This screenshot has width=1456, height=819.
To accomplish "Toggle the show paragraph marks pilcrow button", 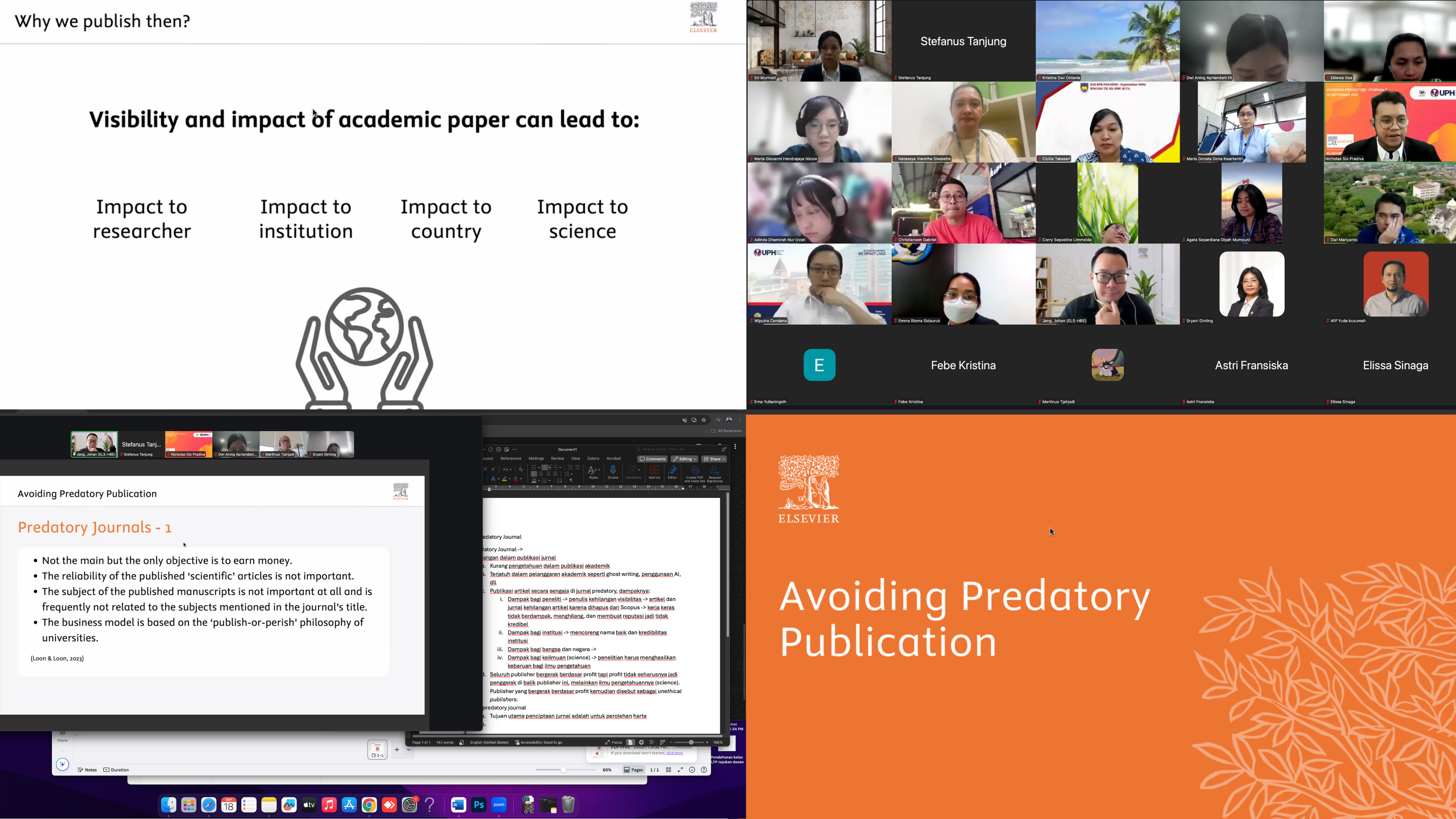I will coord(571,480).
